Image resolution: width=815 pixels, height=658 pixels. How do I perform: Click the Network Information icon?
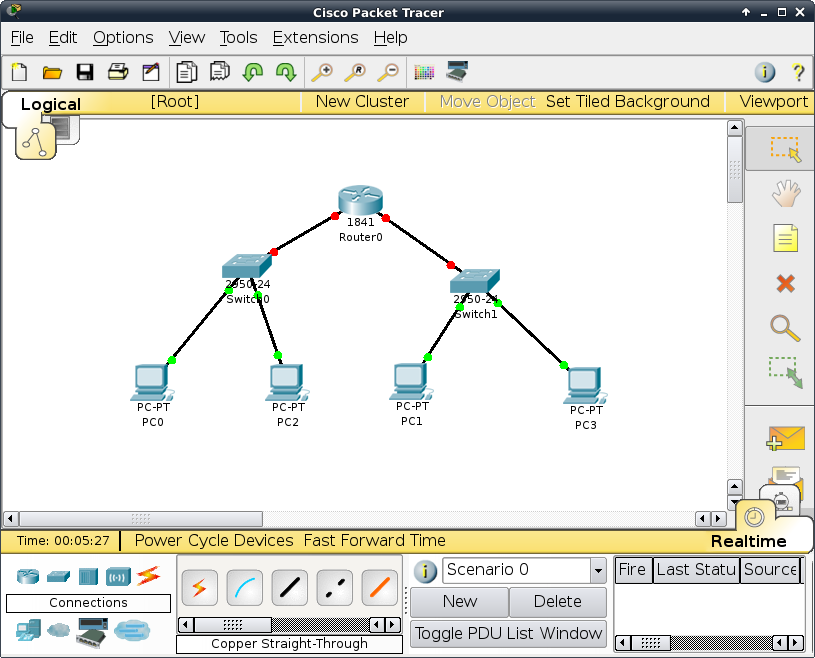[765, 72]
